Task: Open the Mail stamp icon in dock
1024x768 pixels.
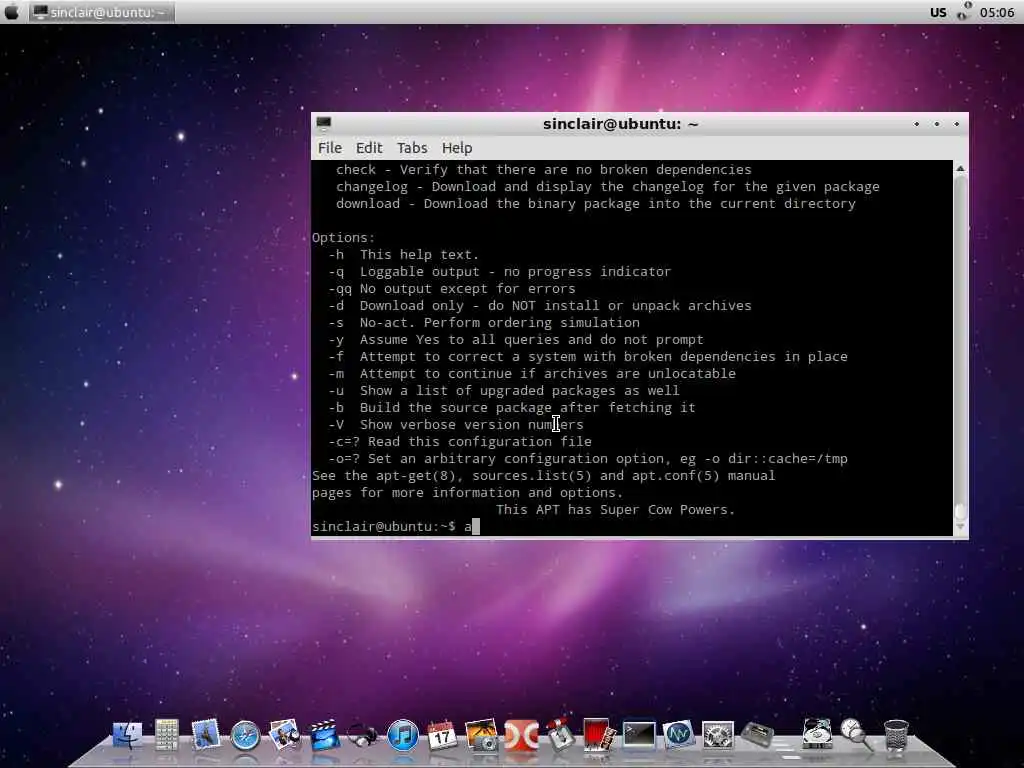Action: [206, 734]
